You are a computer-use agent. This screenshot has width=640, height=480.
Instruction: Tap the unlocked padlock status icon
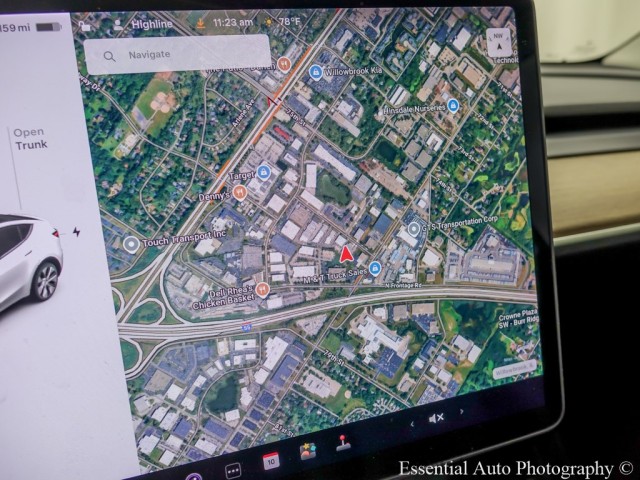coord(84,26)
